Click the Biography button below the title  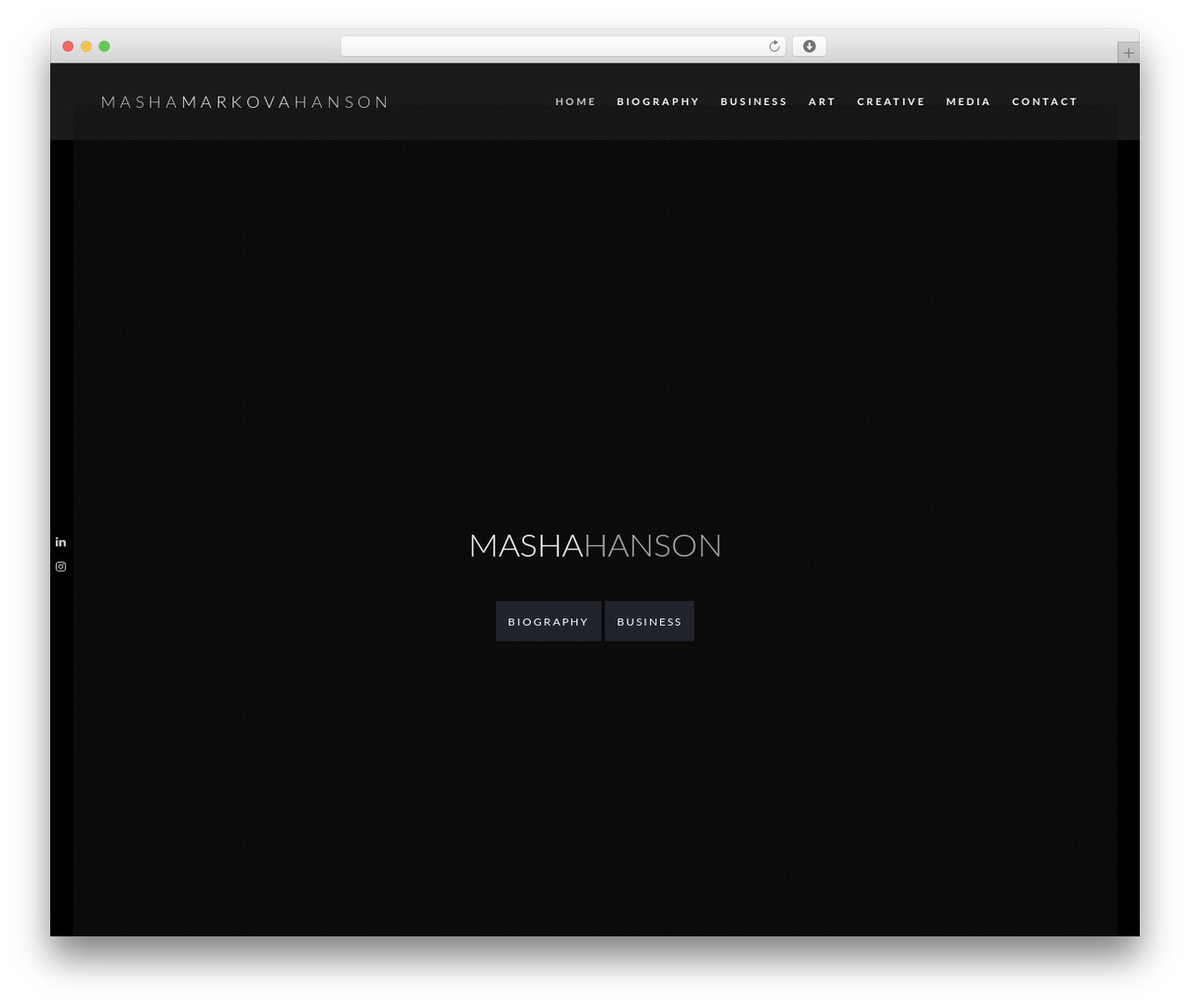(x=549, y=621)
